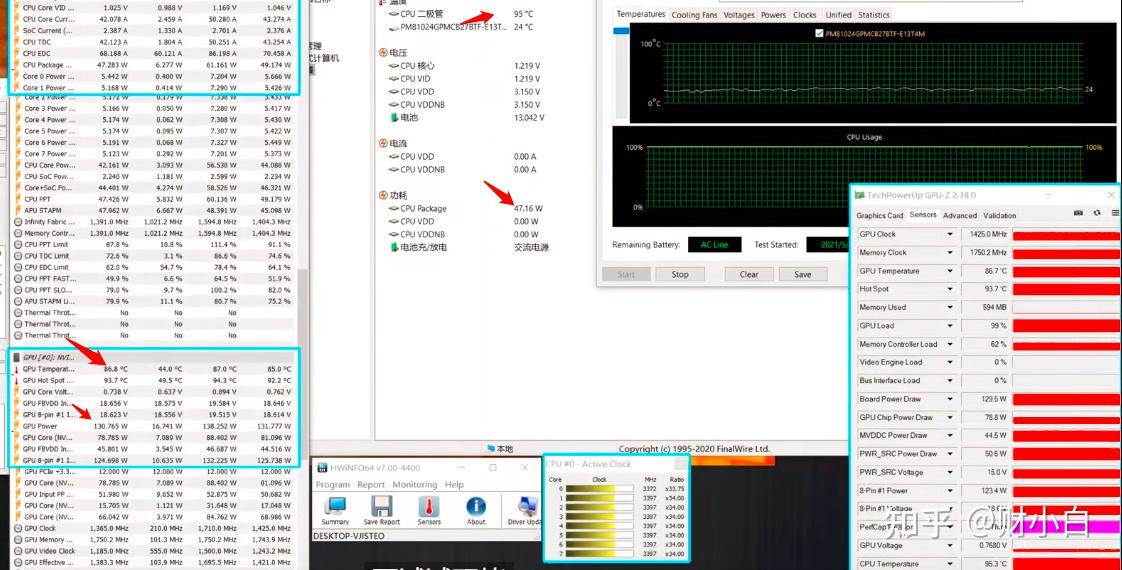
Task: Click lightning icon of CPU TDC row
Action: 17,41
